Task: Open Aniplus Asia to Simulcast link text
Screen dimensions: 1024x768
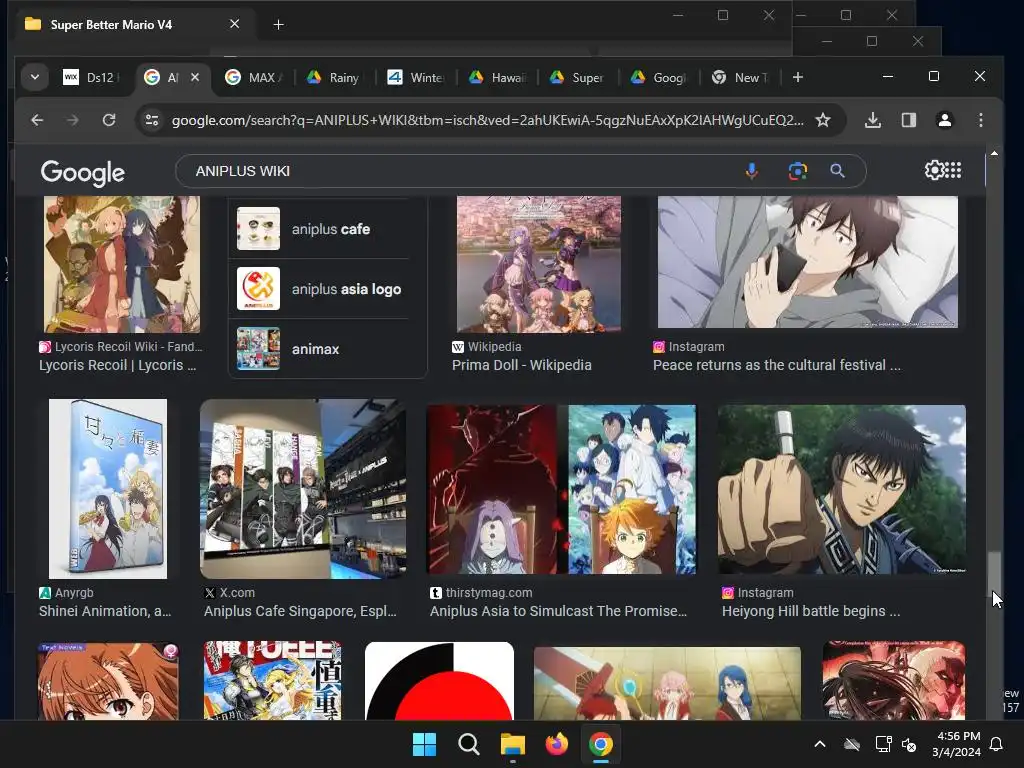Action: (x=558, y=611)
